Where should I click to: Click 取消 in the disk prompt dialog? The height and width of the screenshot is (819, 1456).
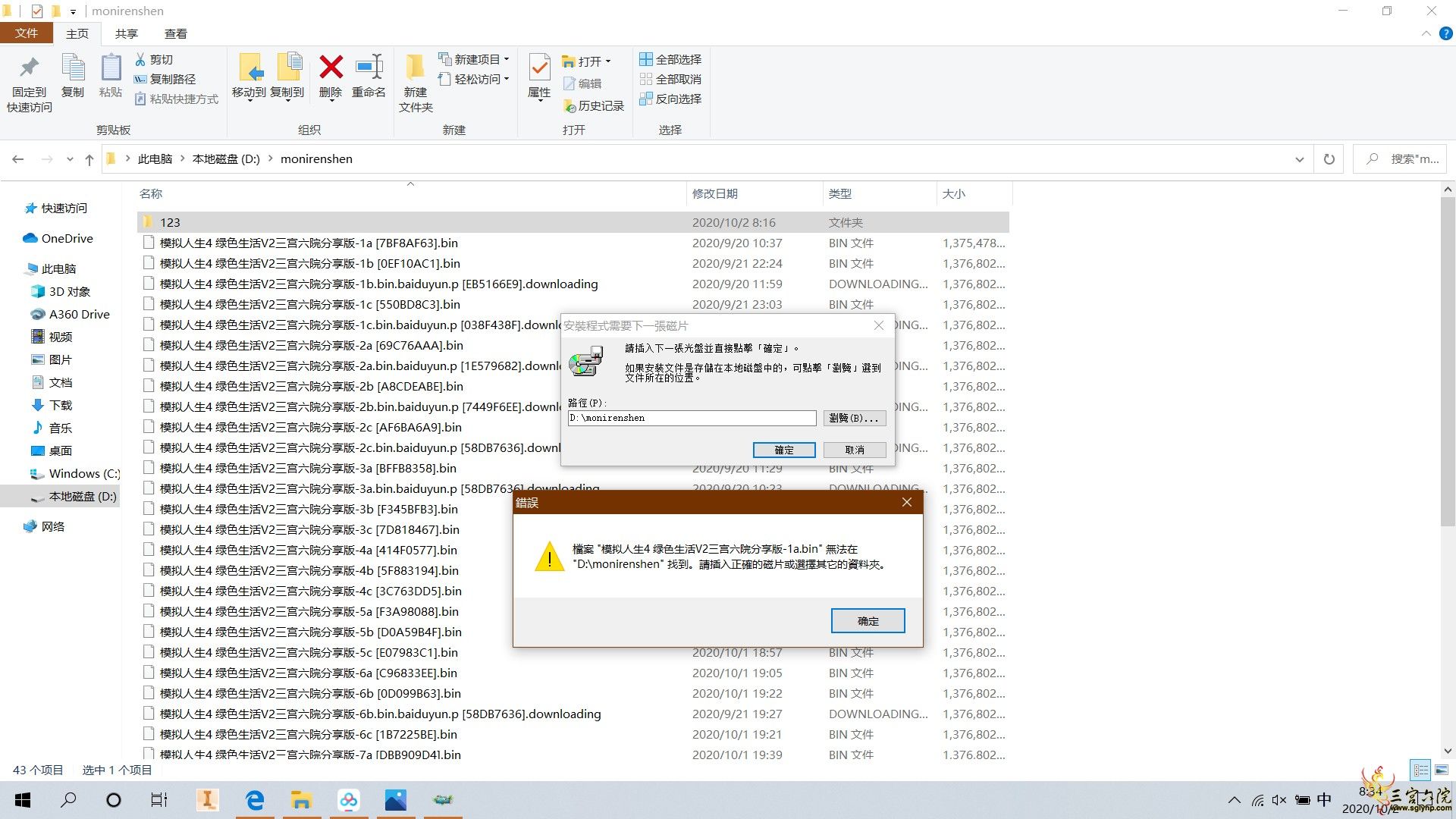click(x=855, y=450)
